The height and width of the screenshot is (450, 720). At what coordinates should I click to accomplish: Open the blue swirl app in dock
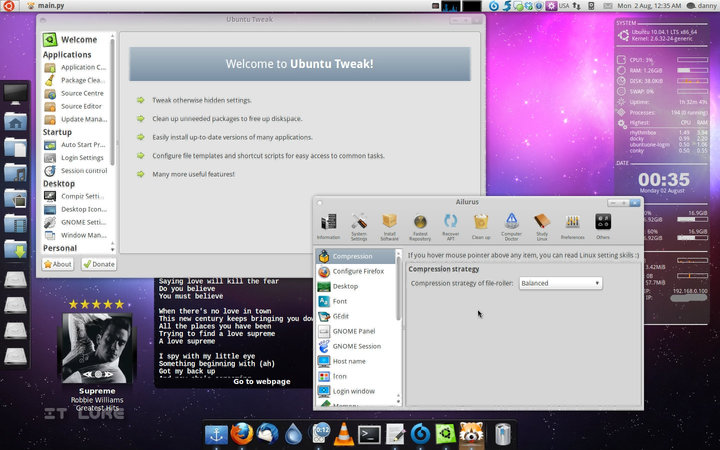tap(420, 434)
